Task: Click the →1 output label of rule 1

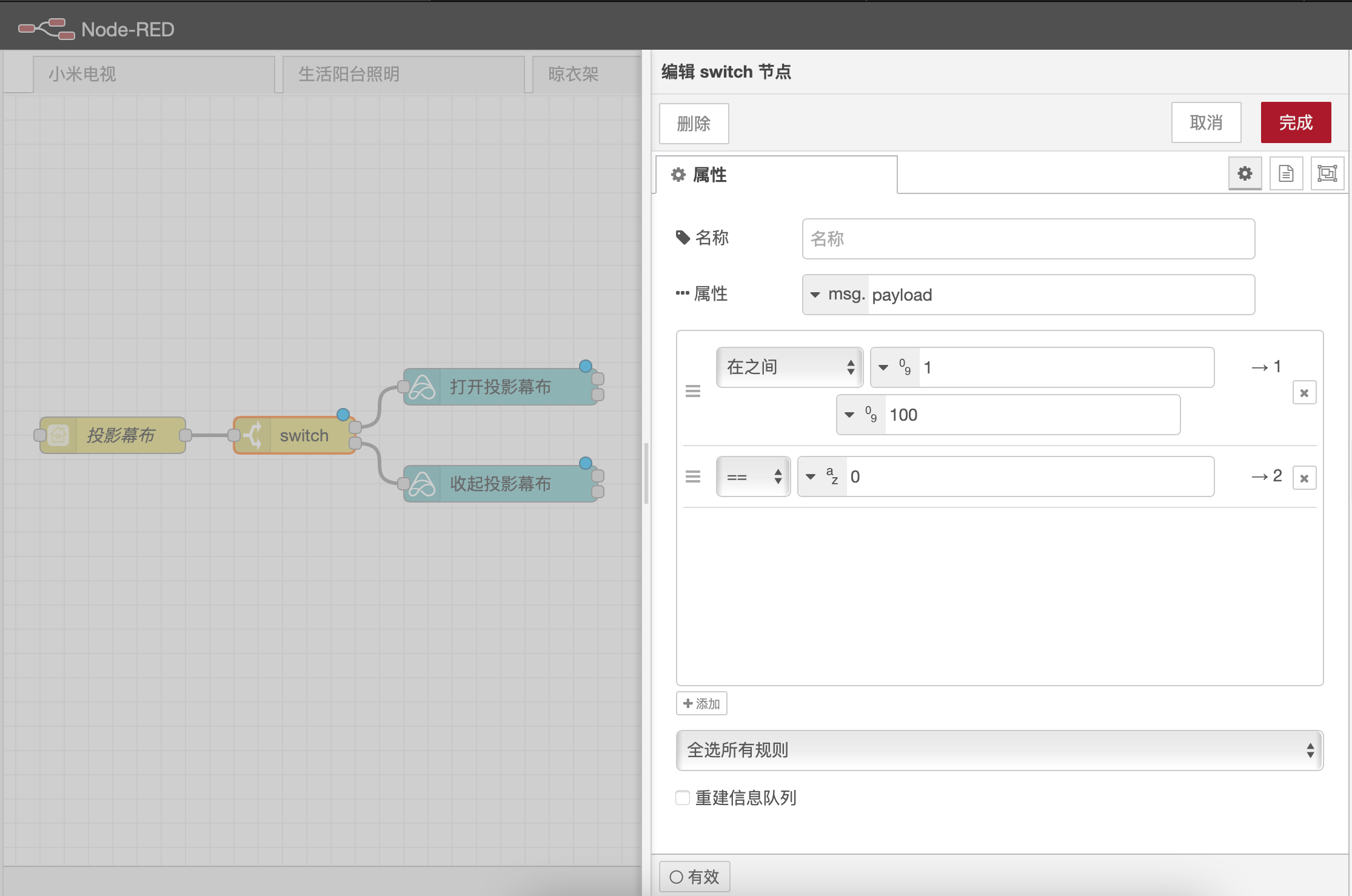Action: click(1267, 366)
